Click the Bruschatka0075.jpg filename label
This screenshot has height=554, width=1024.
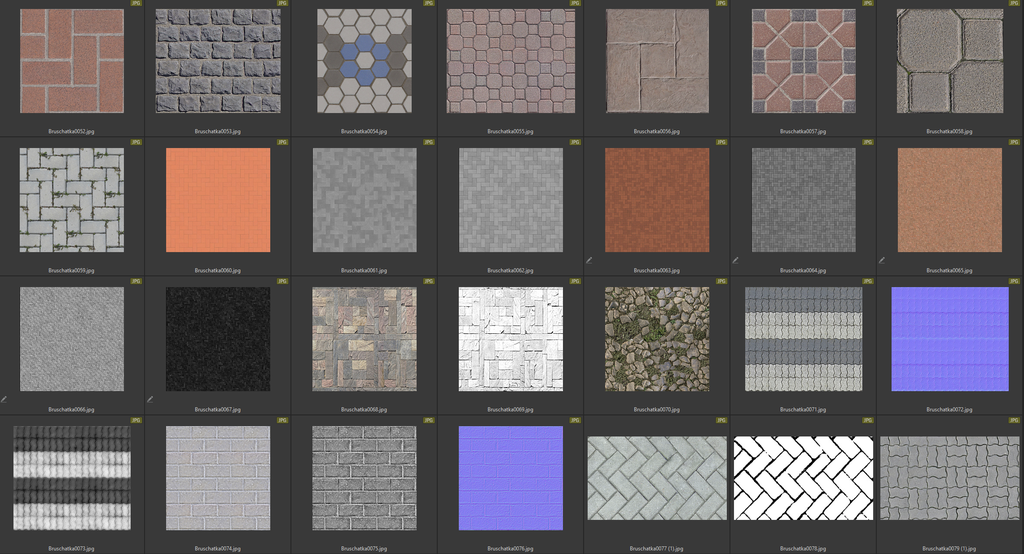[364, 548]
